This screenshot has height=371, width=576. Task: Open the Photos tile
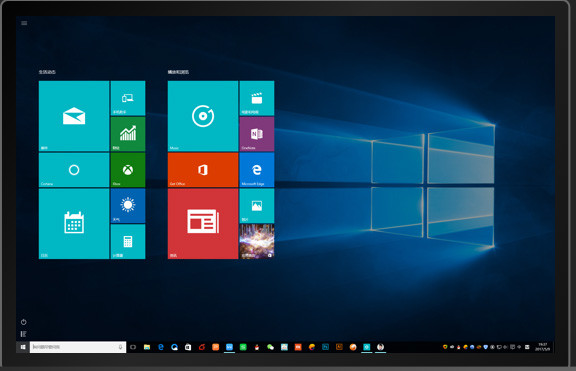coord(257,206)
